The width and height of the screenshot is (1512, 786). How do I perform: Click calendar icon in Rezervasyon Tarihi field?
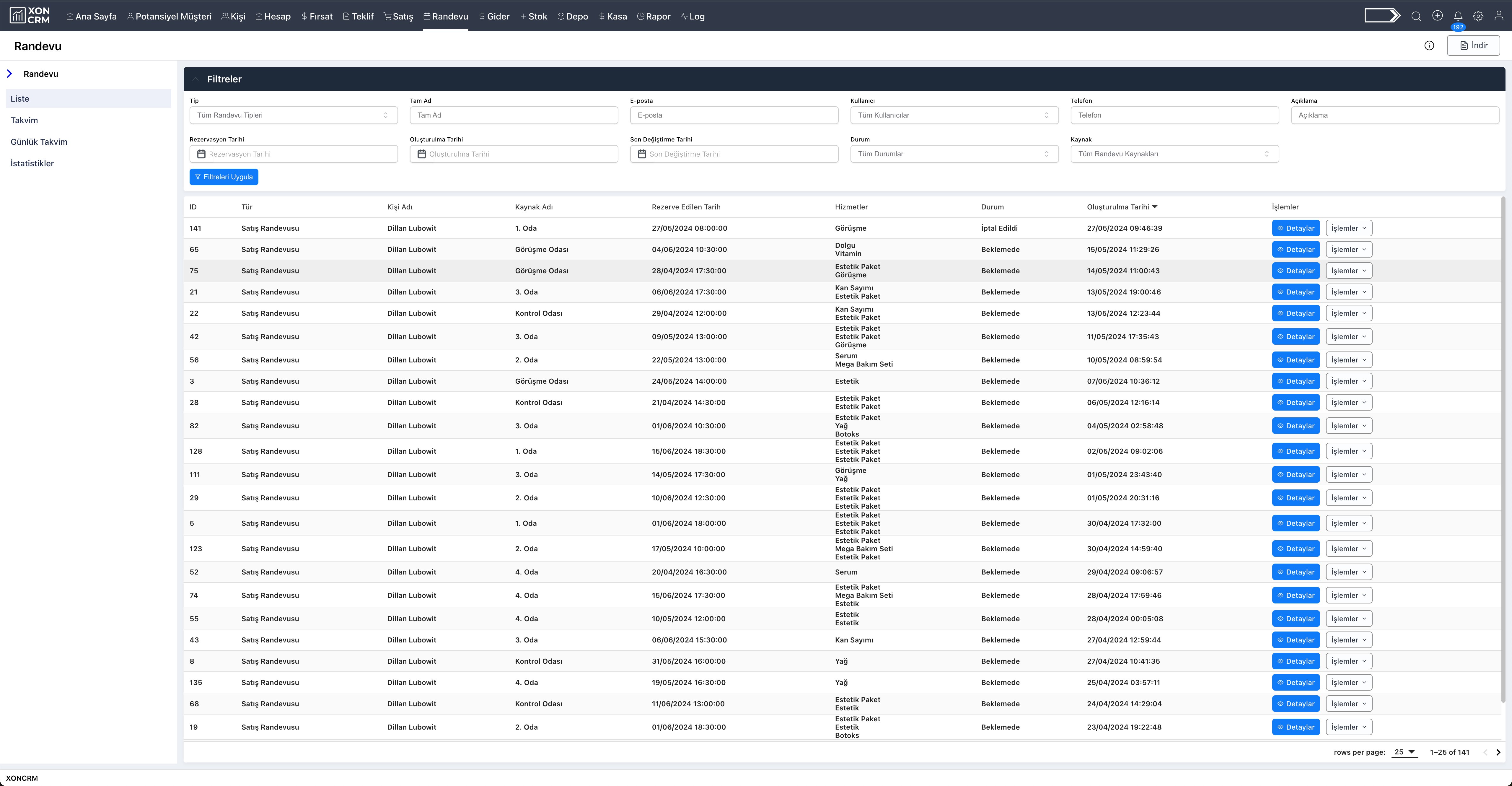201,154
